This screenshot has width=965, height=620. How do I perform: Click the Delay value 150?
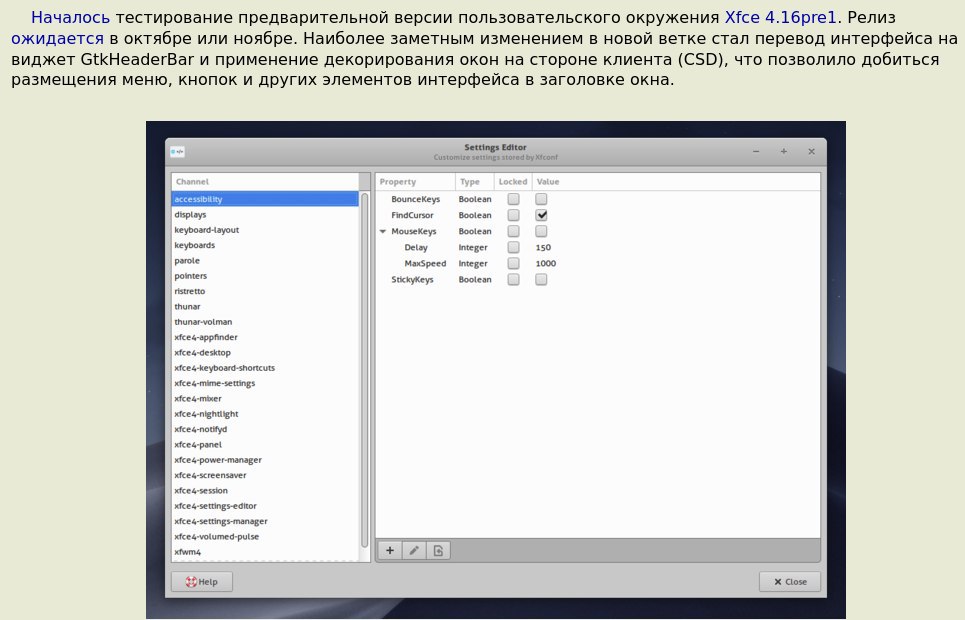[x=543, y=248]
